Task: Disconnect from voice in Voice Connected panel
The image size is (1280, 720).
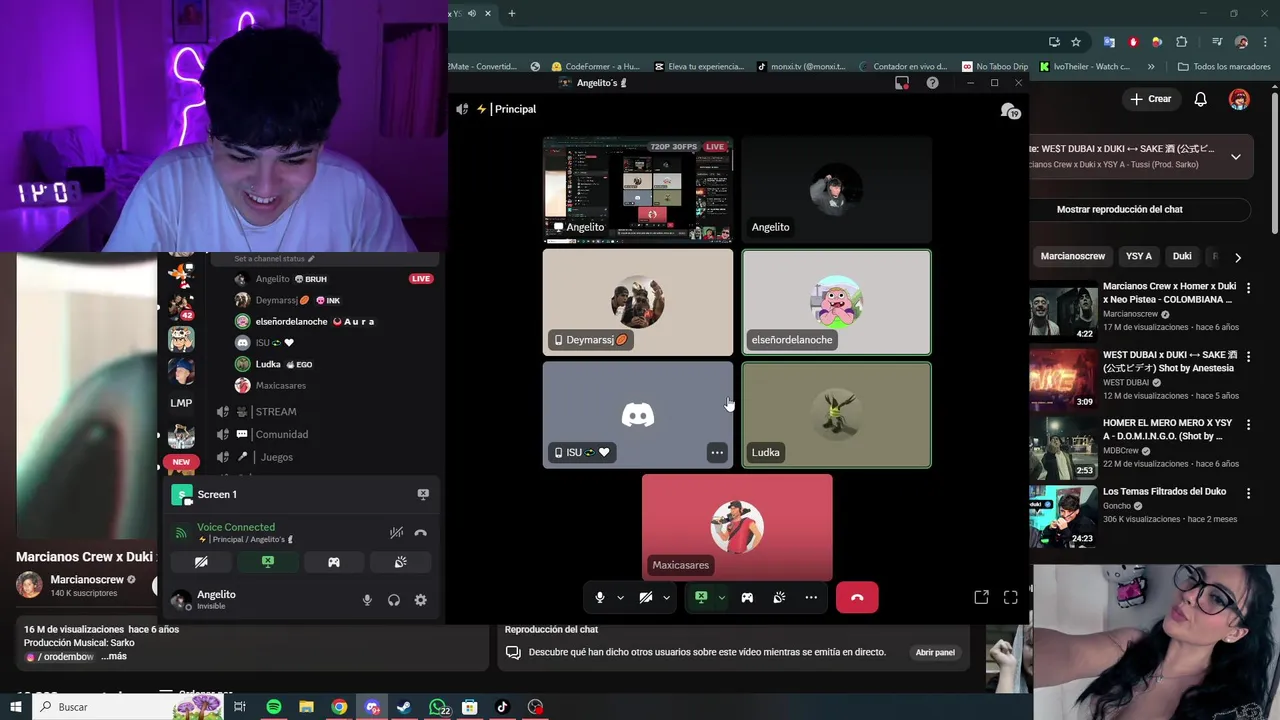Action: (x=421, y=533)
